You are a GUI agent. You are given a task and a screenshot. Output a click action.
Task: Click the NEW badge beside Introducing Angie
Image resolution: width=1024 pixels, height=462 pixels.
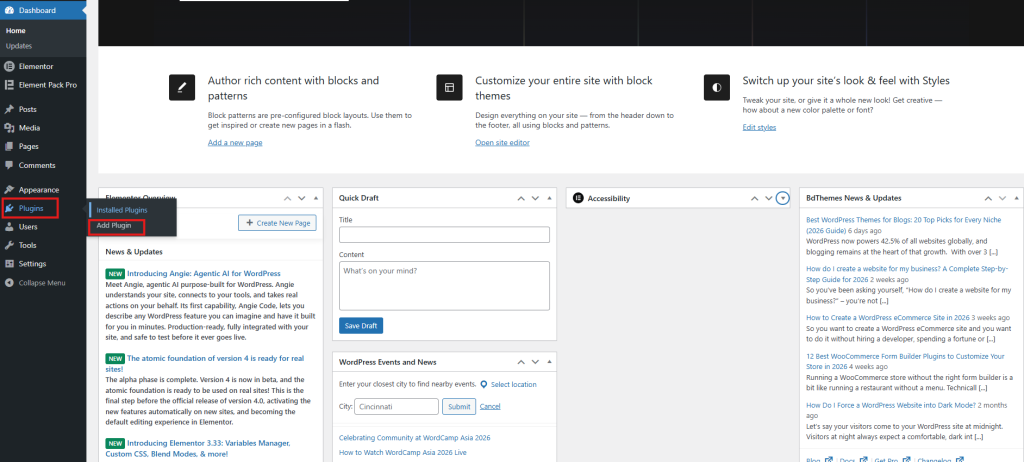pos(115,274)
